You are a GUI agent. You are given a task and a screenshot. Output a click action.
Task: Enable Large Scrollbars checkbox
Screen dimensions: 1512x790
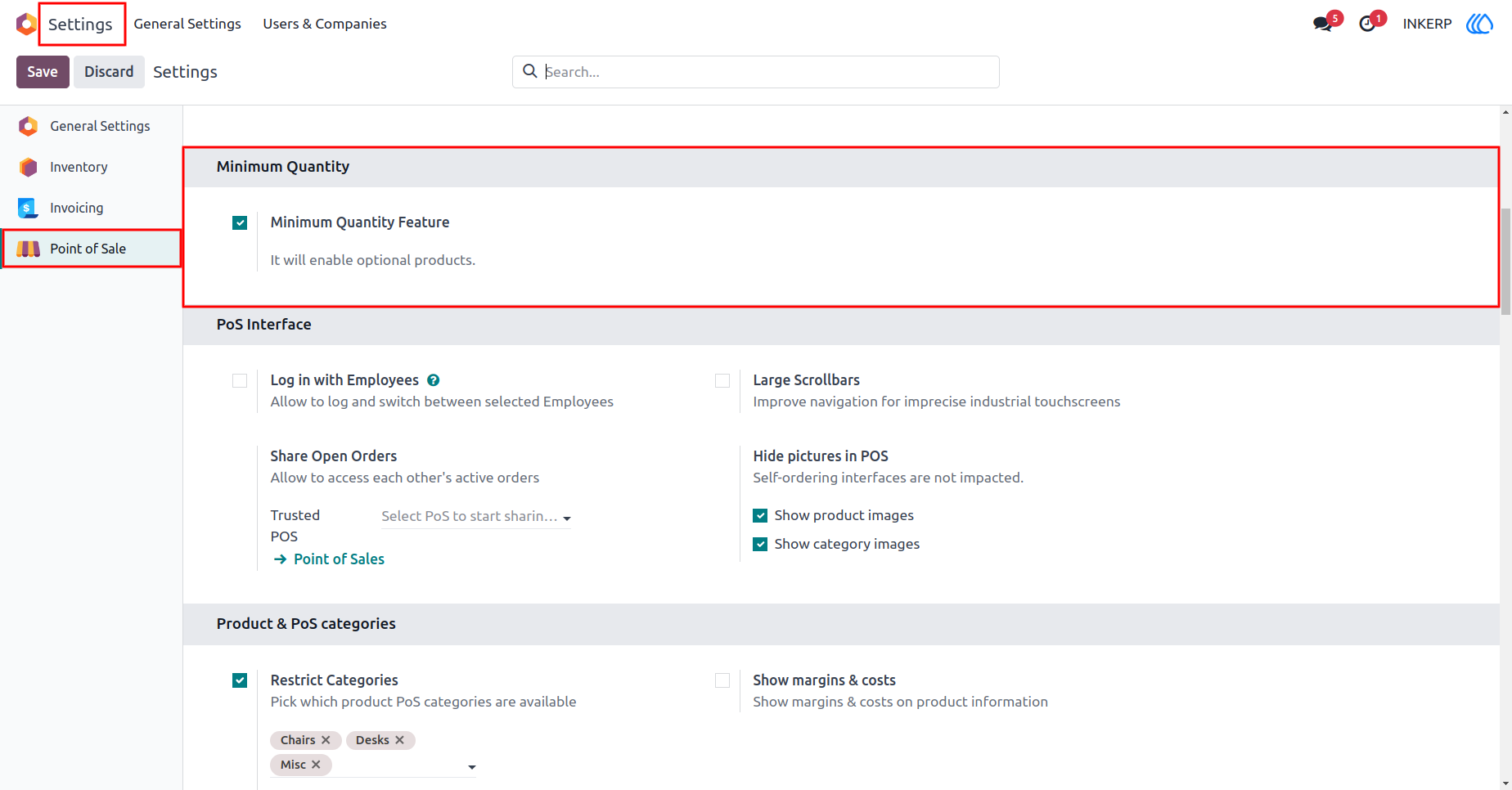click(722, 380)
